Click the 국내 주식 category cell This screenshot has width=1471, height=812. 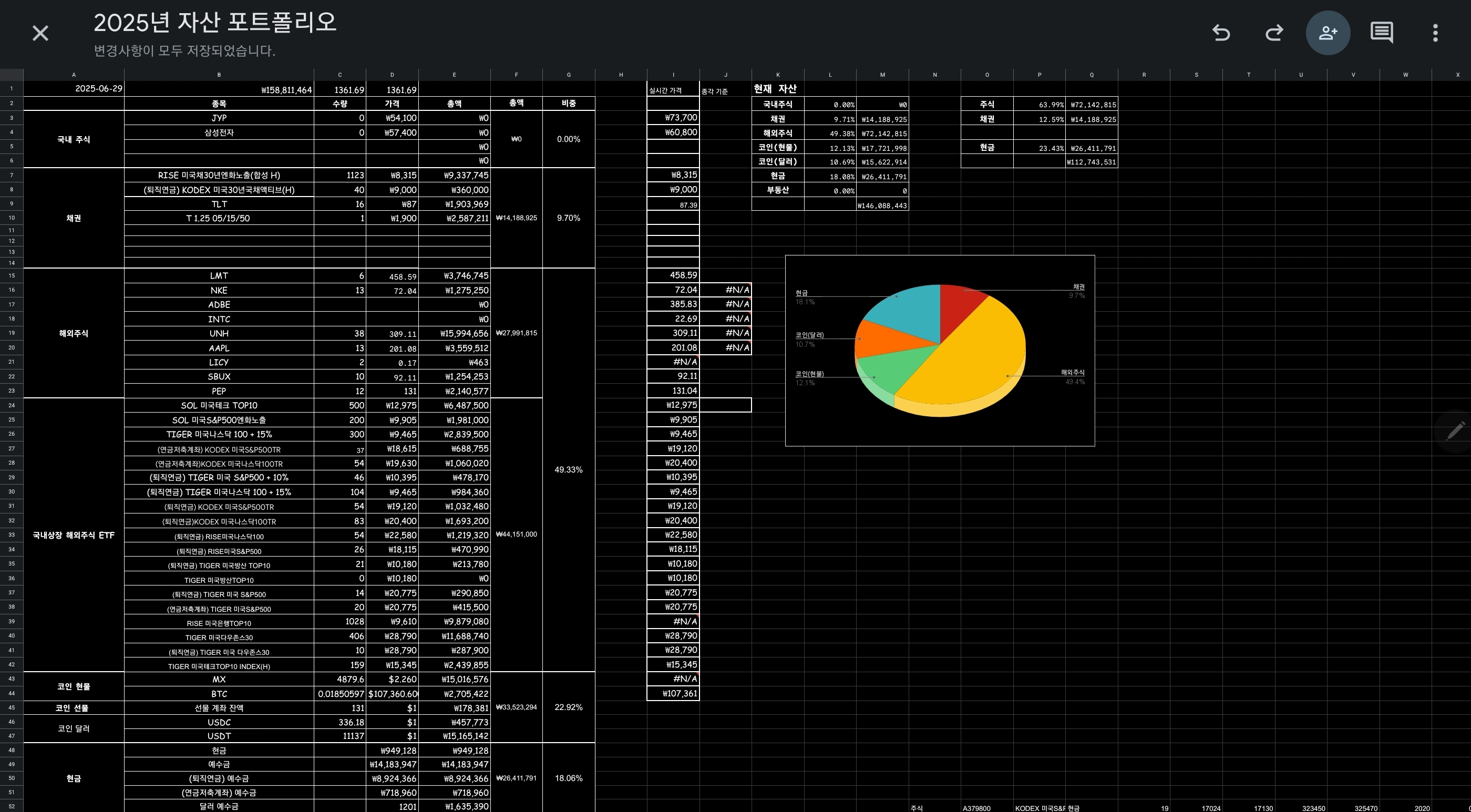74,139
